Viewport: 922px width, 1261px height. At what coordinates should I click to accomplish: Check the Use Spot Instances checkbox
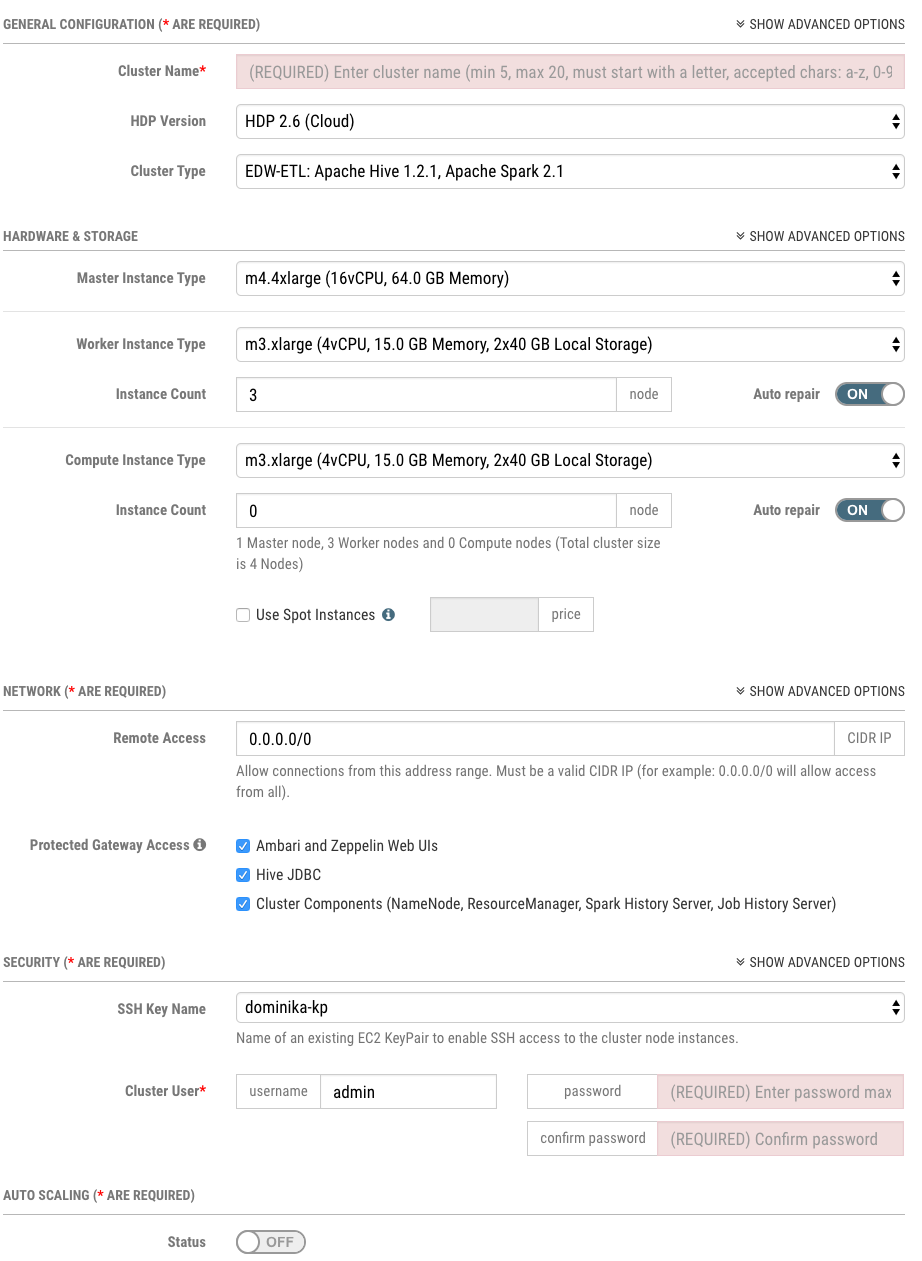(x=243, y=614)
